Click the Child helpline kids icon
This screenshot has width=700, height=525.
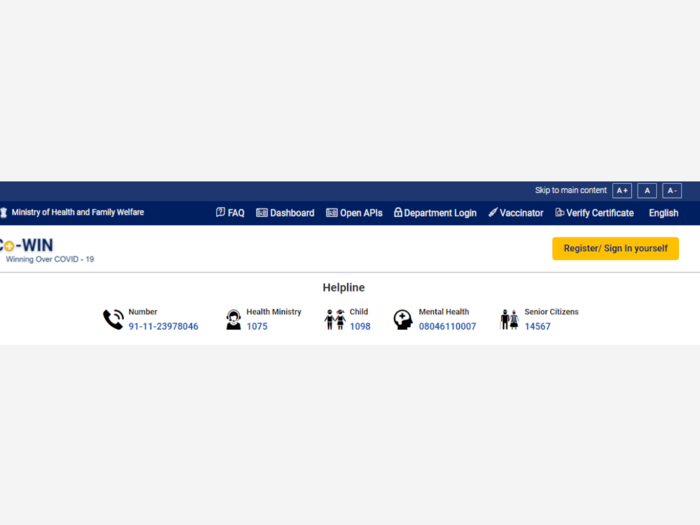pos(335,320)
